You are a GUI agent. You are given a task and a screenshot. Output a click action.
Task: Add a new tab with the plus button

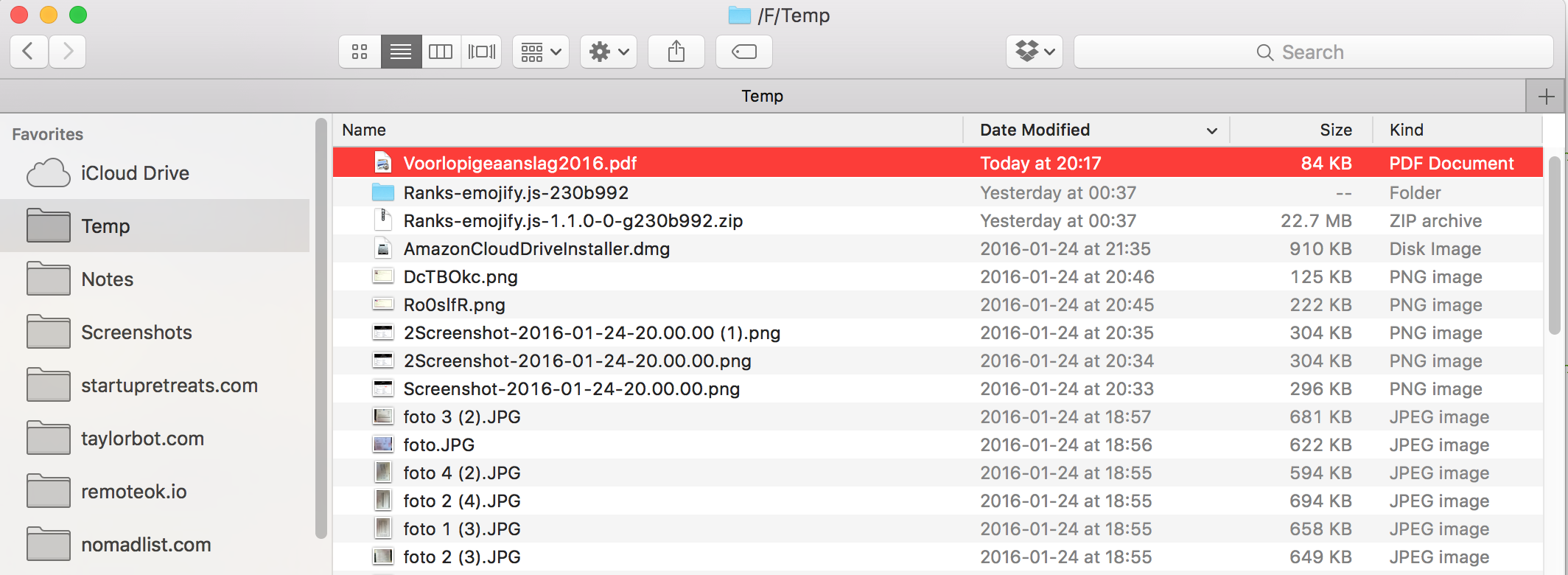point(1546,96)
